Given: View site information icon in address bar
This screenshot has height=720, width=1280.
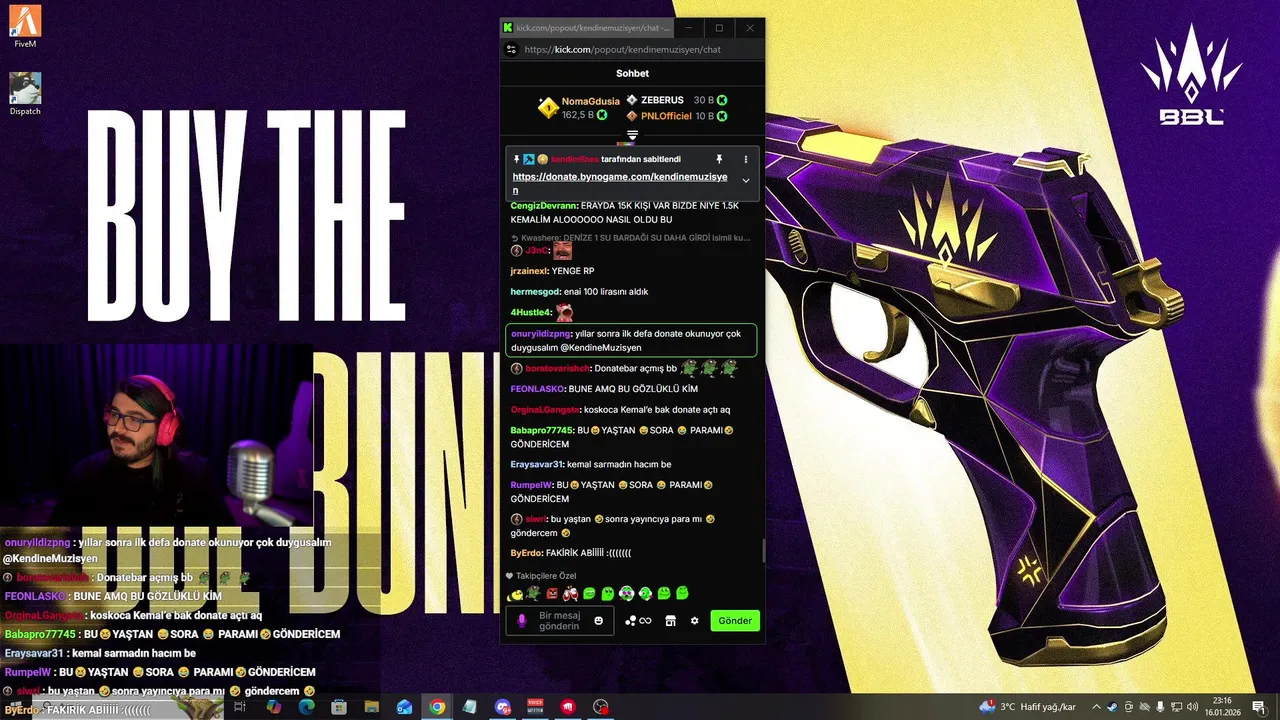Looking at the screenshot, I should 511,49.
